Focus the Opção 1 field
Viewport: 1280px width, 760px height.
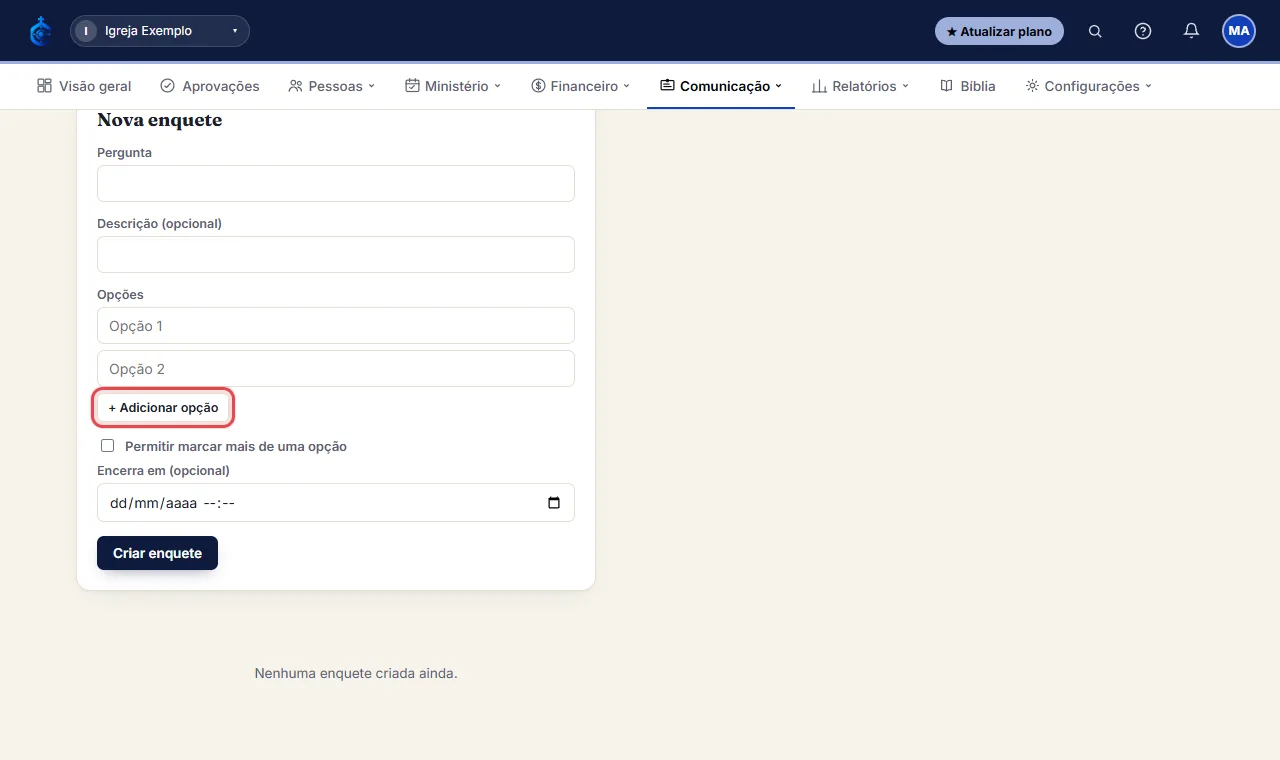click(336, 326)
